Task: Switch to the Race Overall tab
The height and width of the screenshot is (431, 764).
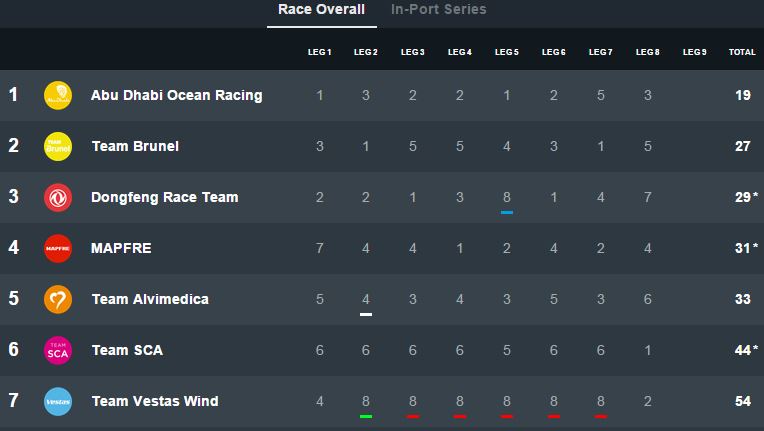Action: [321, 10]
